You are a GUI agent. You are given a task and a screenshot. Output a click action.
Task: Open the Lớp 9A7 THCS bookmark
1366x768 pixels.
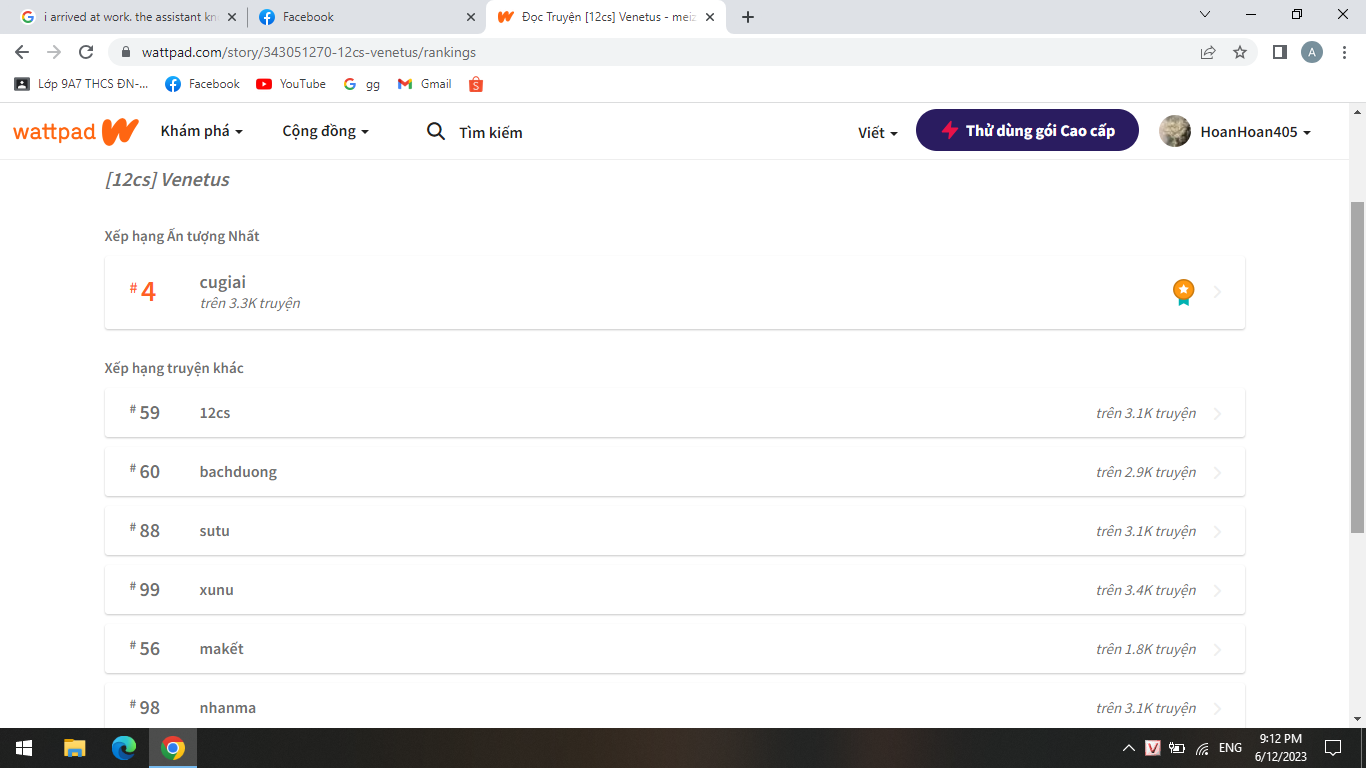81,84
